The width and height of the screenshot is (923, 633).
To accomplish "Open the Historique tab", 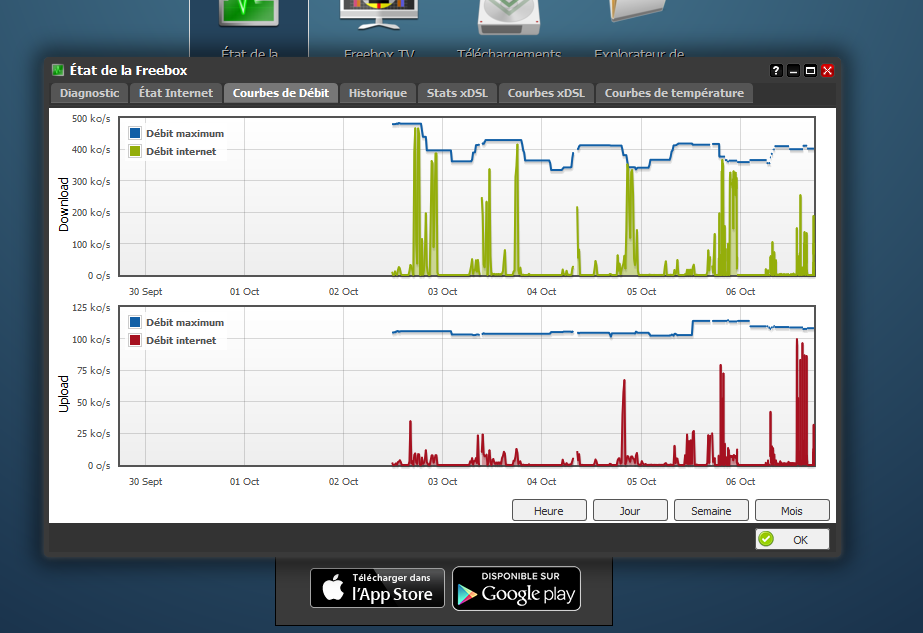I will 378,93.
